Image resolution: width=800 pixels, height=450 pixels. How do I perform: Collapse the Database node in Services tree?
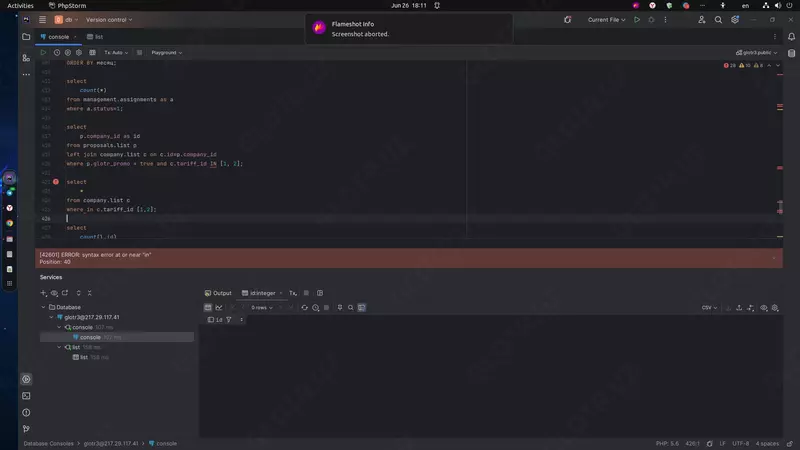pos(45,307)
